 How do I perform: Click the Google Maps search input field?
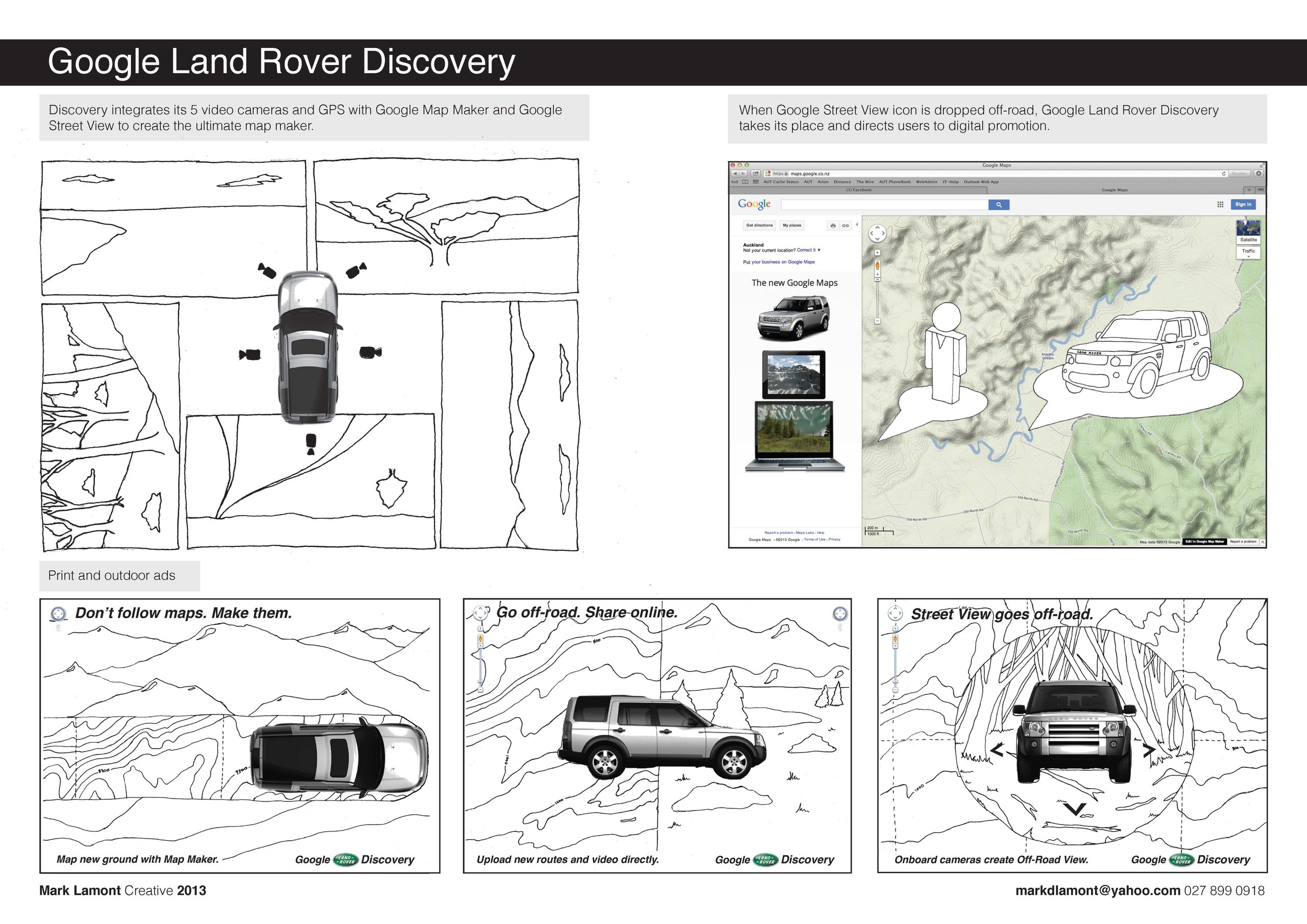point(885,205)
